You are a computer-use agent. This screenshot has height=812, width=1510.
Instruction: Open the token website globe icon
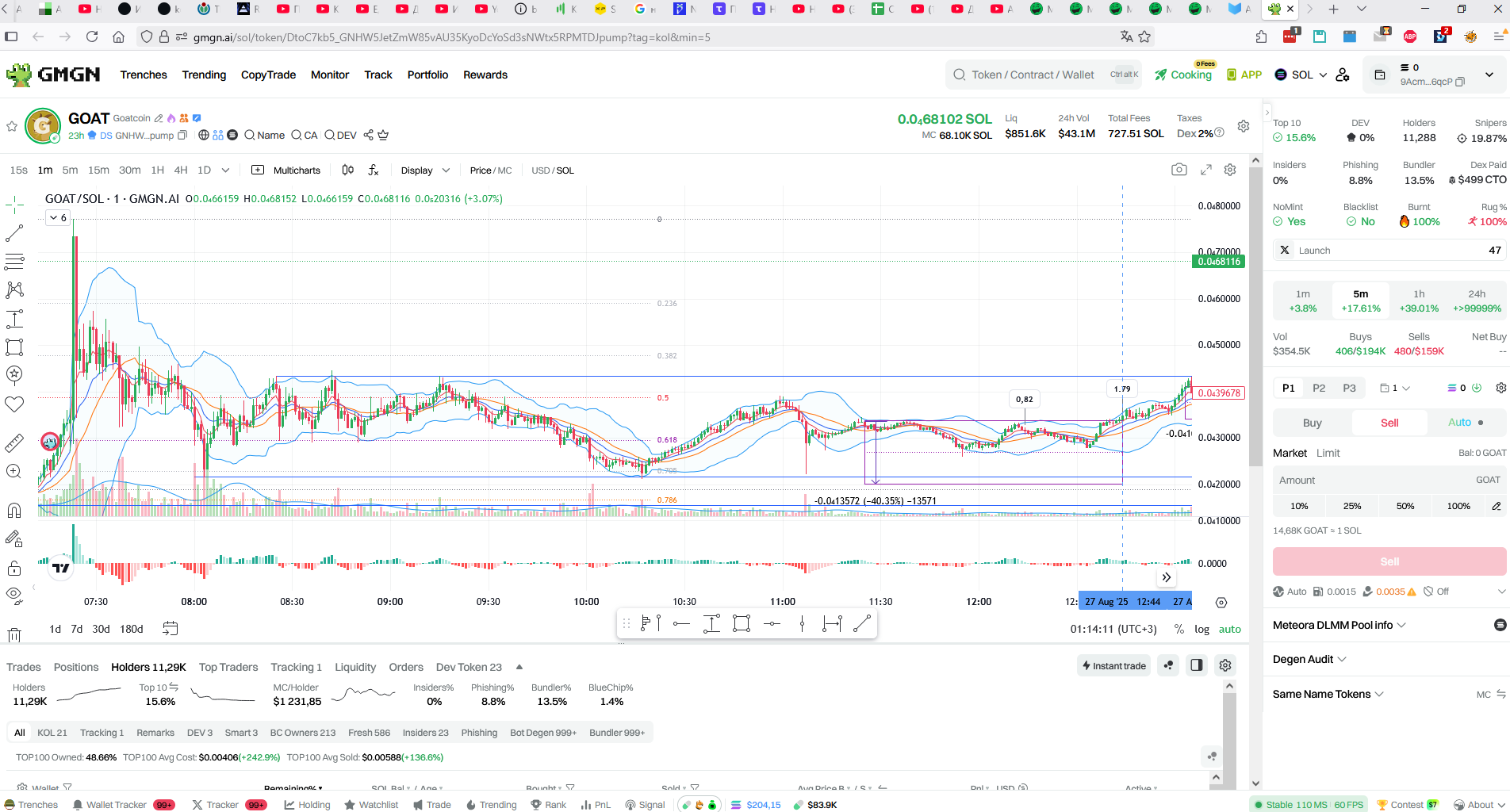[204, 135]
